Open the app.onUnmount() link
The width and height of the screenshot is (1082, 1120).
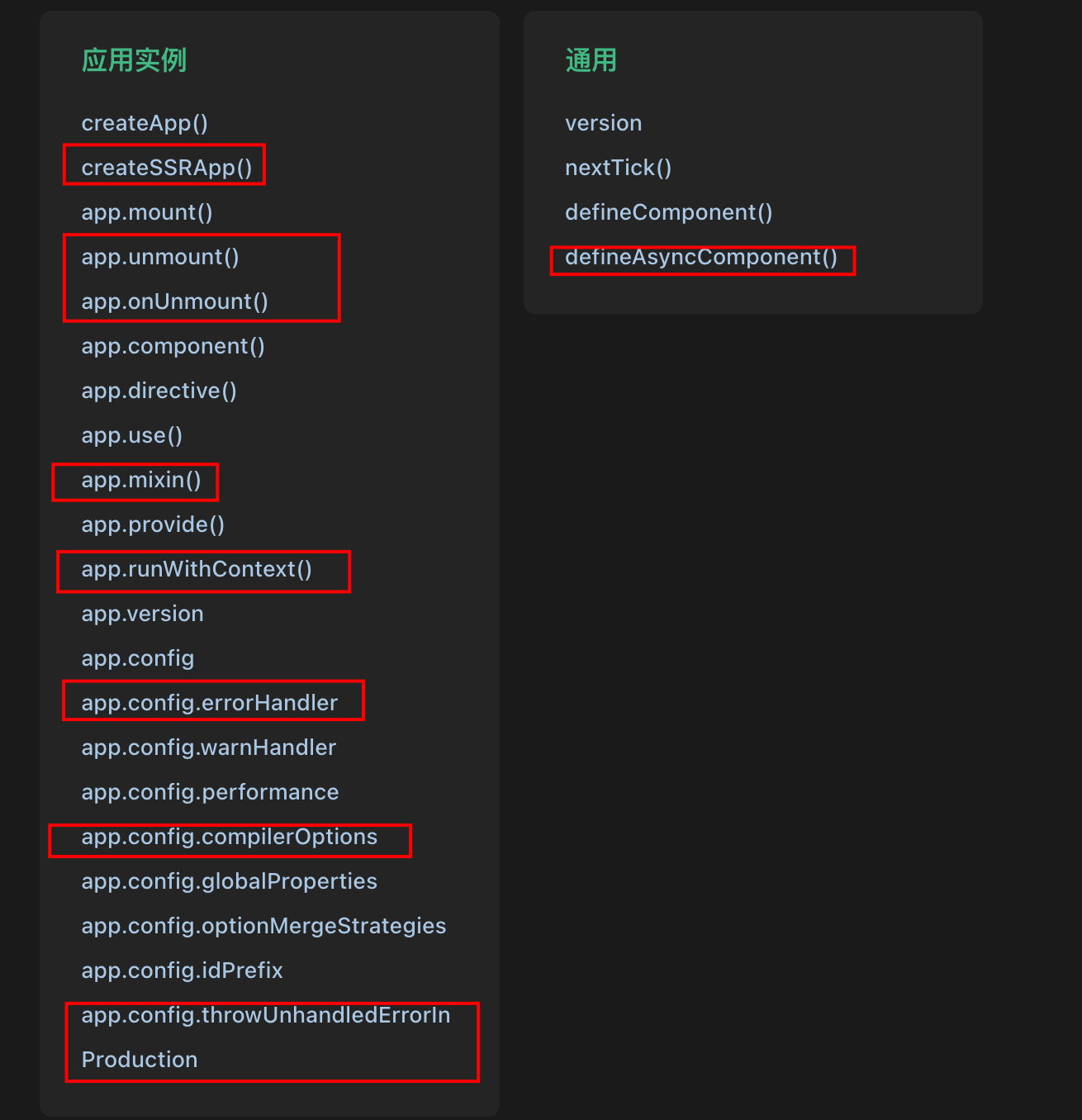(175, 301)
